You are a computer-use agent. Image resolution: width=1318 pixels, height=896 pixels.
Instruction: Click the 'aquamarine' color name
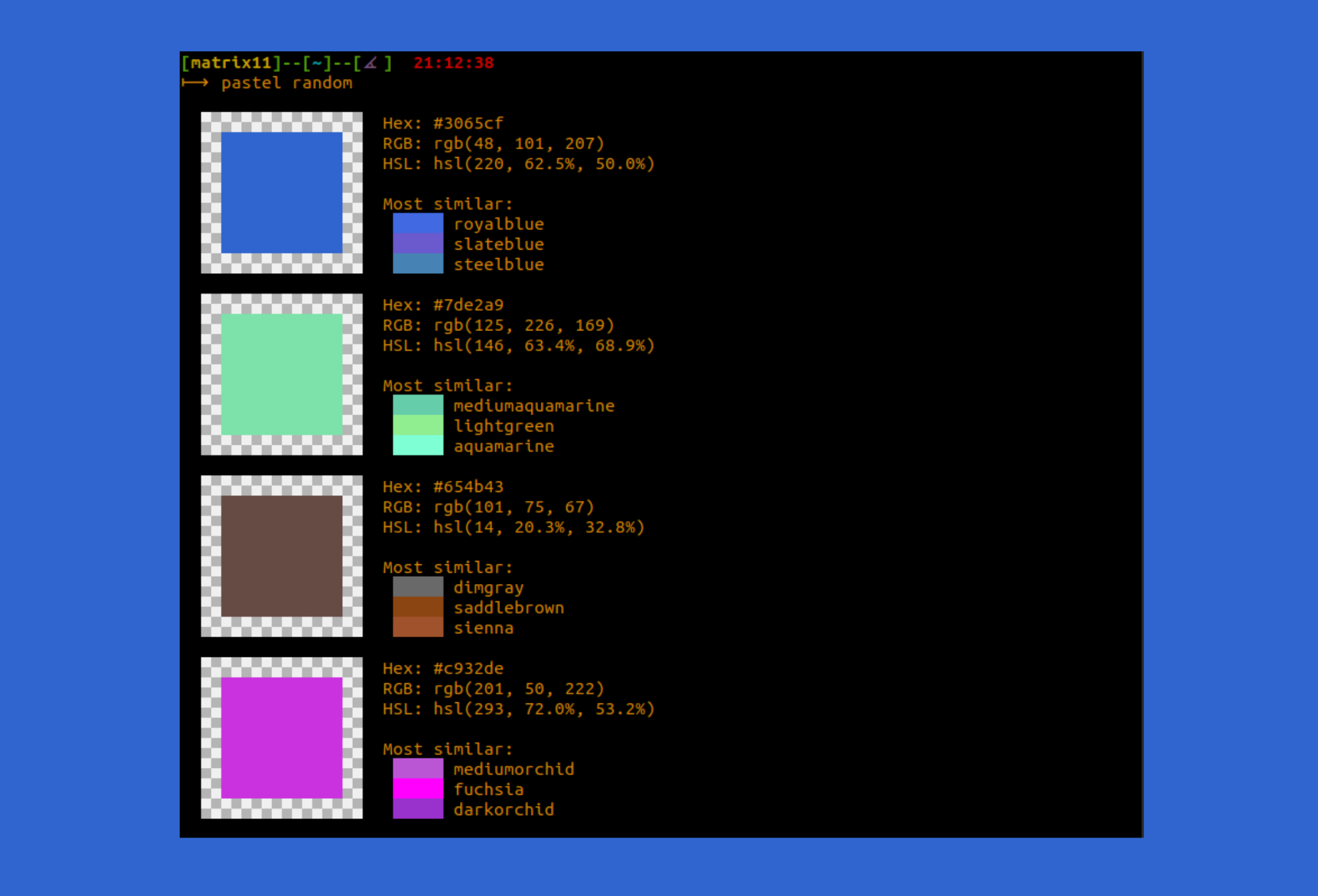(x=504, y=447)
